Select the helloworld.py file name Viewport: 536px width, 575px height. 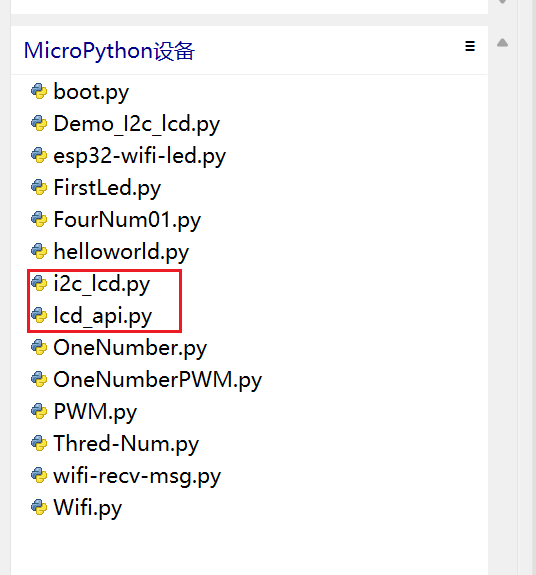pyautogui.click(x=121, y=252)
